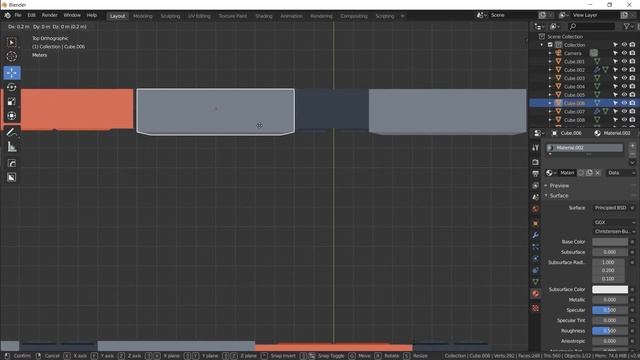Image resolution: width=640 pixels, height=360 pixels.
Task: Uncheck the Collection exclude checkbox
Action: [x=550, y=45]
